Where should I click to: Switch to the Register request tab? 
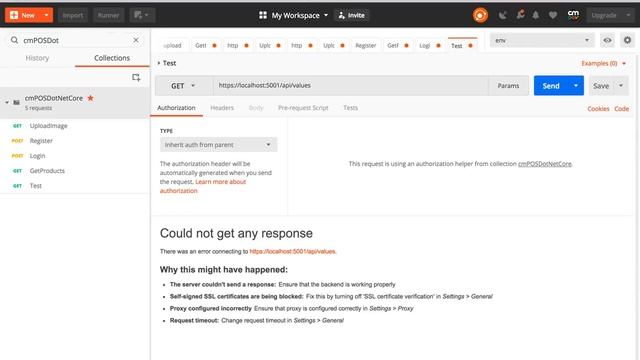pos(365,45)
